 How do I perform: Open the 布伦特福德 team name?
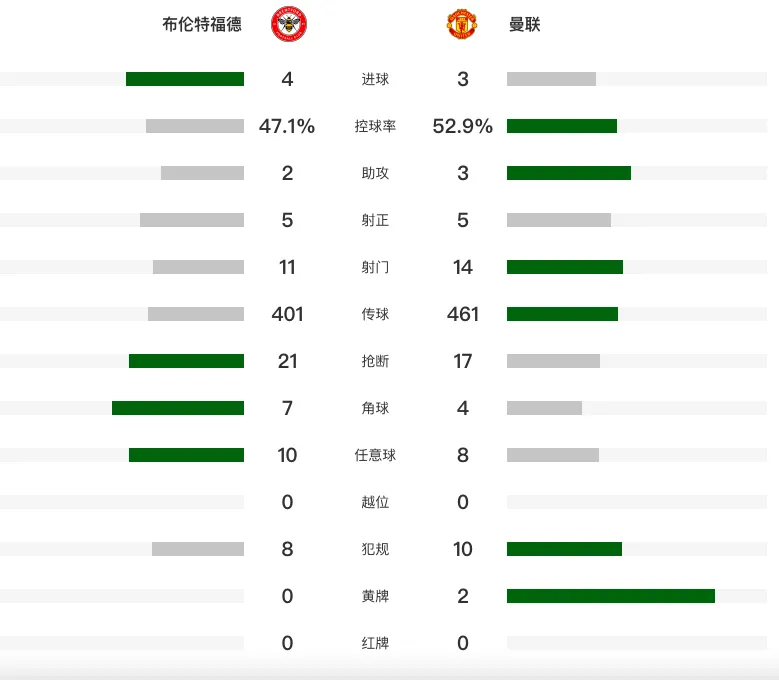tap(202, 24)
